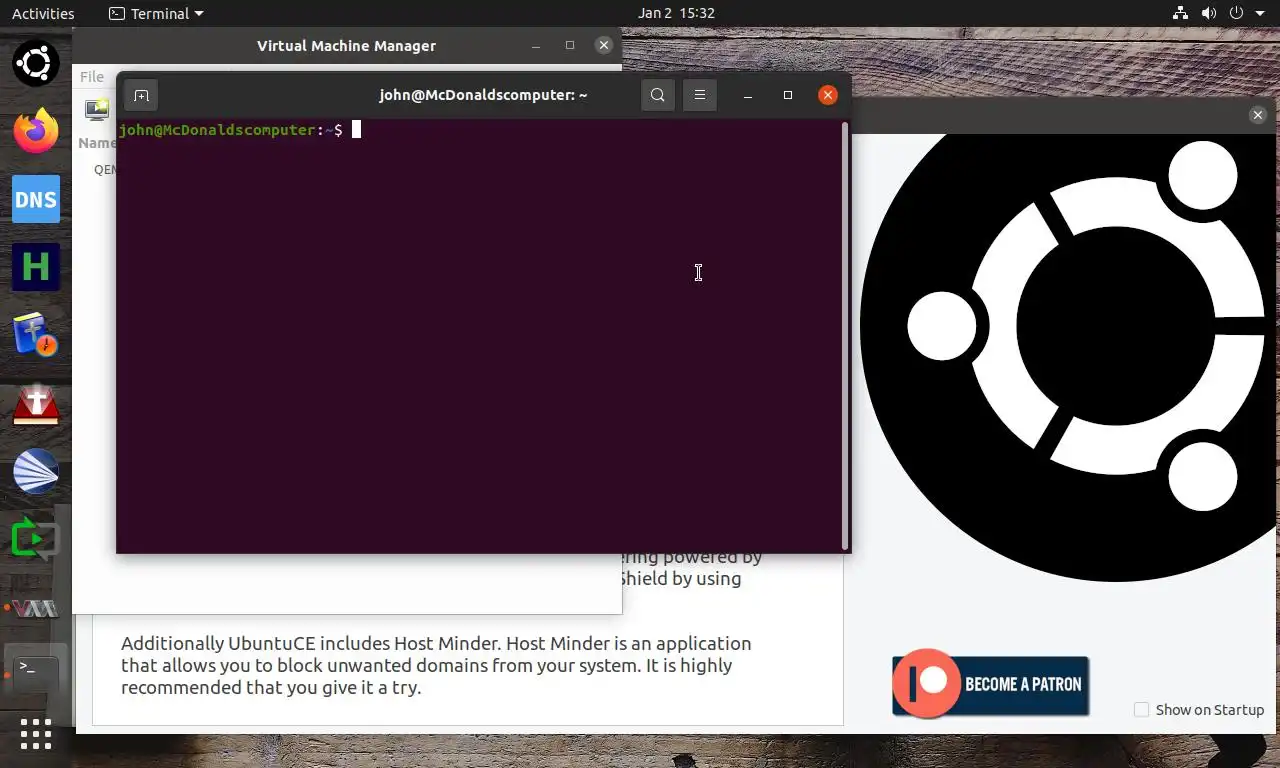Maximize the Virtual Machine Manager window
1280x768 pixels.
[x=570, y=45]
